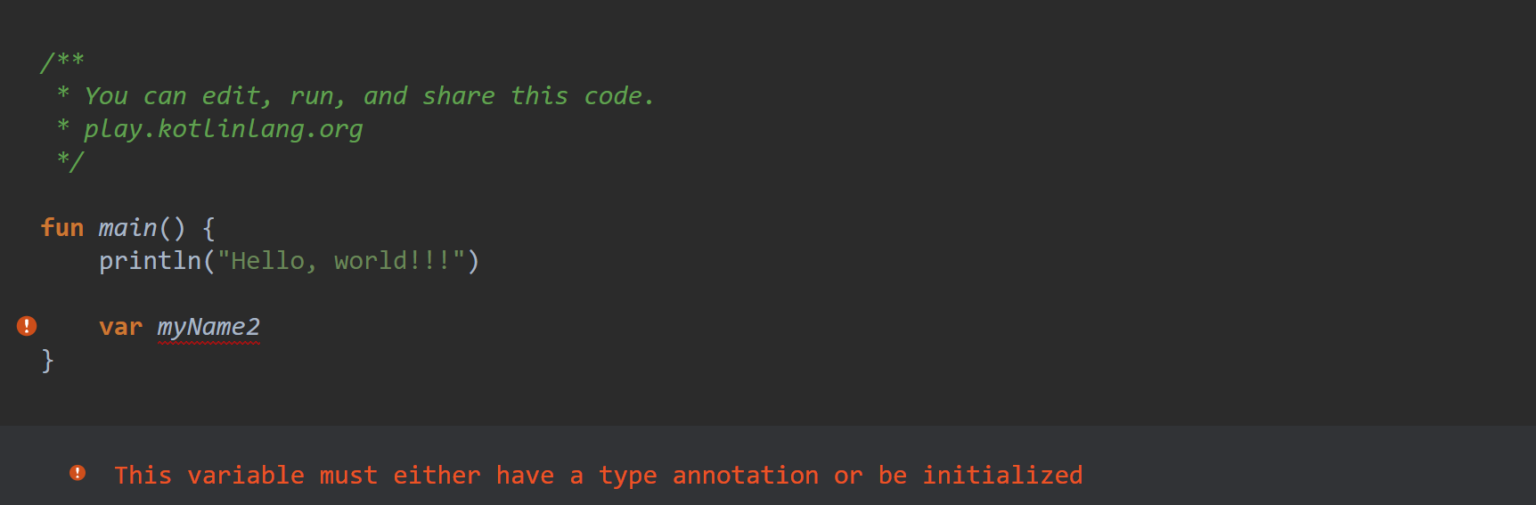
Task: Click the var keyword
Action: (x=120, y=327)
